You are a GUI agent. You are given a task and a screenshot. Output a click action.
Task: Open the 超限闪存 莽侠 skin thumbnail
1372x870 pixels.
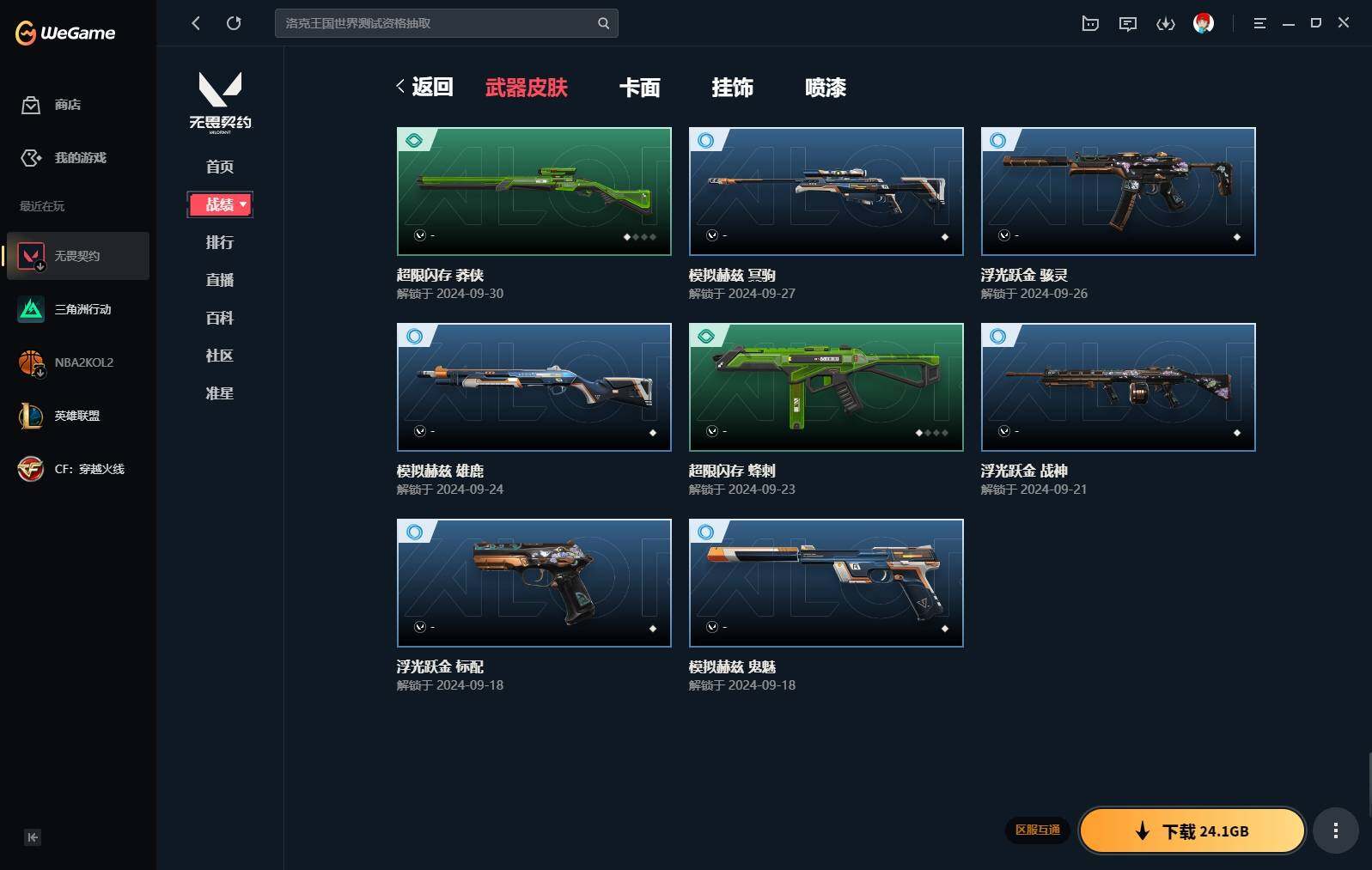pyautogui.click(x=534, y=192)
